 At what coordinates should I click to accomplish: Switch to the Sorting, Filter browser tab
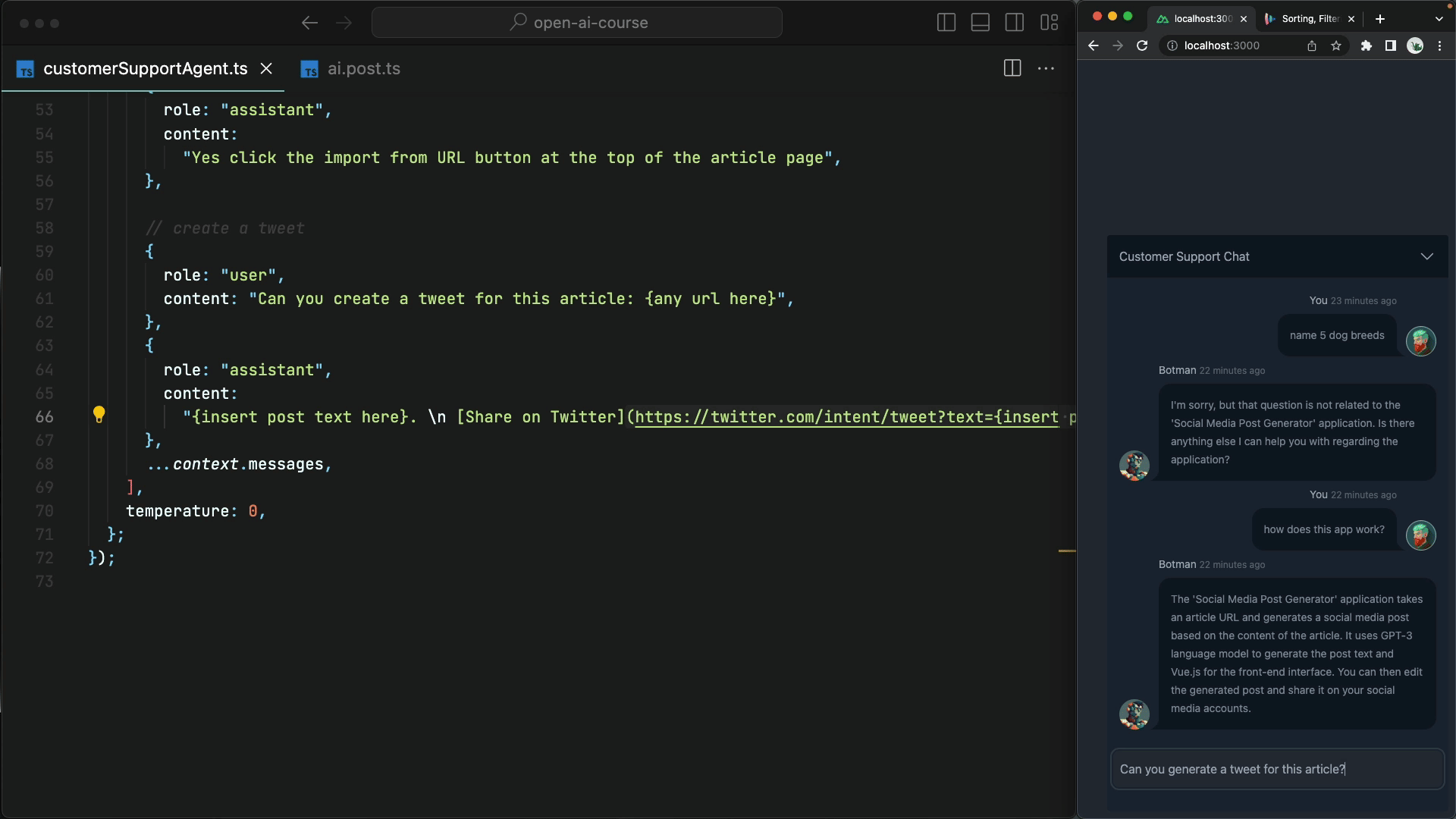pyautogui.click(x=1310, y=19)
